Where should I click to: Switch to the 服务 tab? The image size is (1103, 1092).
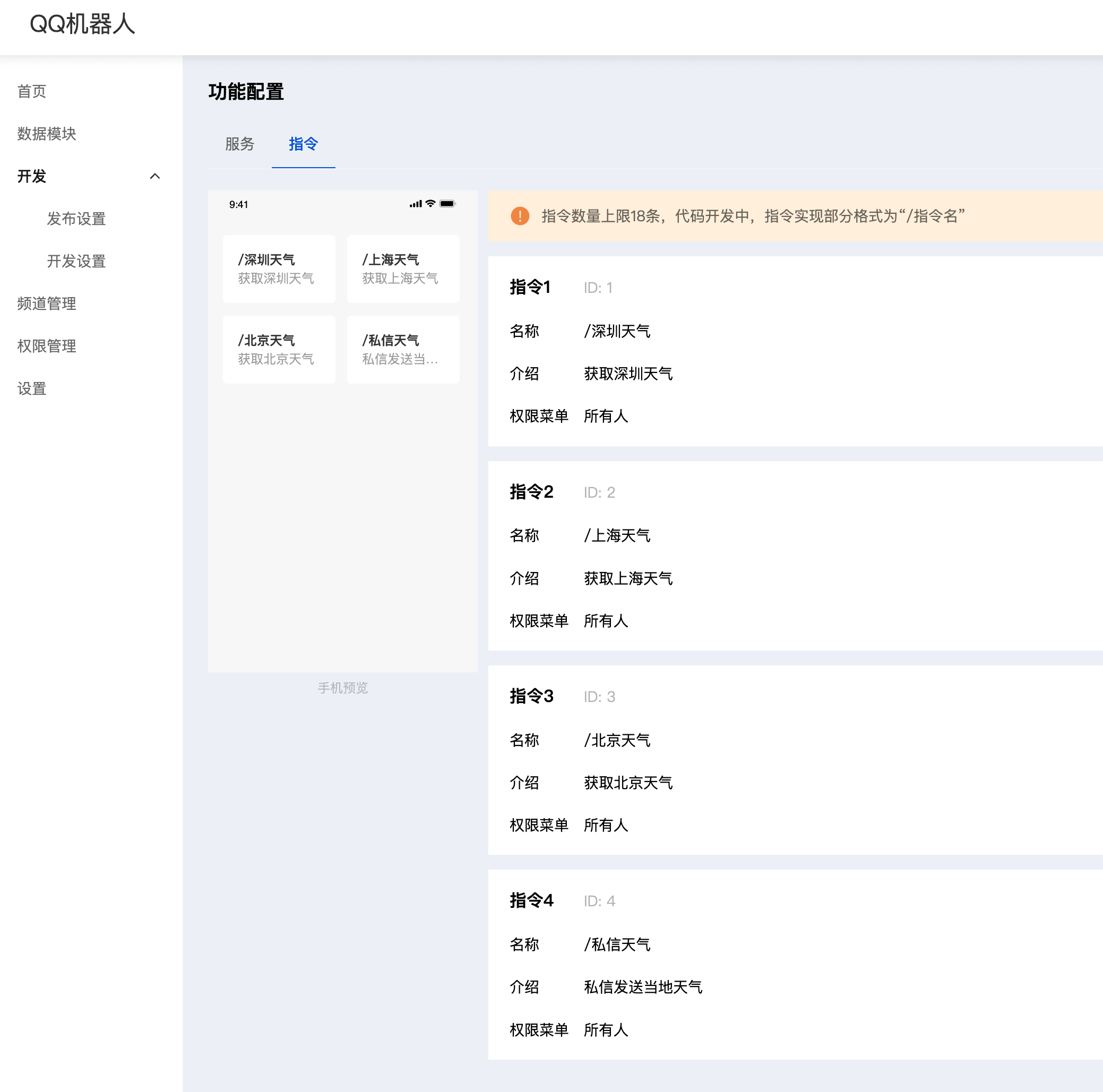tap(240, 144)
